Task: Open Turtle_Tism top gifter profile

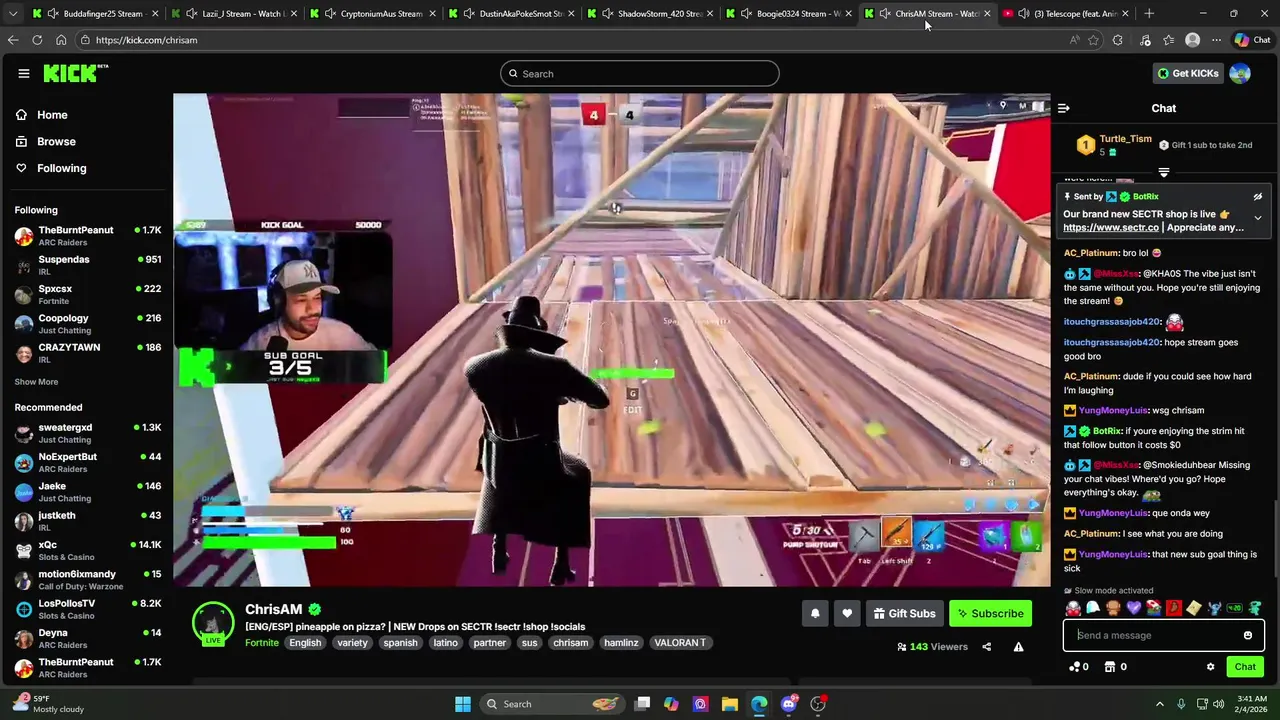Action: pyautogui.click(x=1125, y=139)
